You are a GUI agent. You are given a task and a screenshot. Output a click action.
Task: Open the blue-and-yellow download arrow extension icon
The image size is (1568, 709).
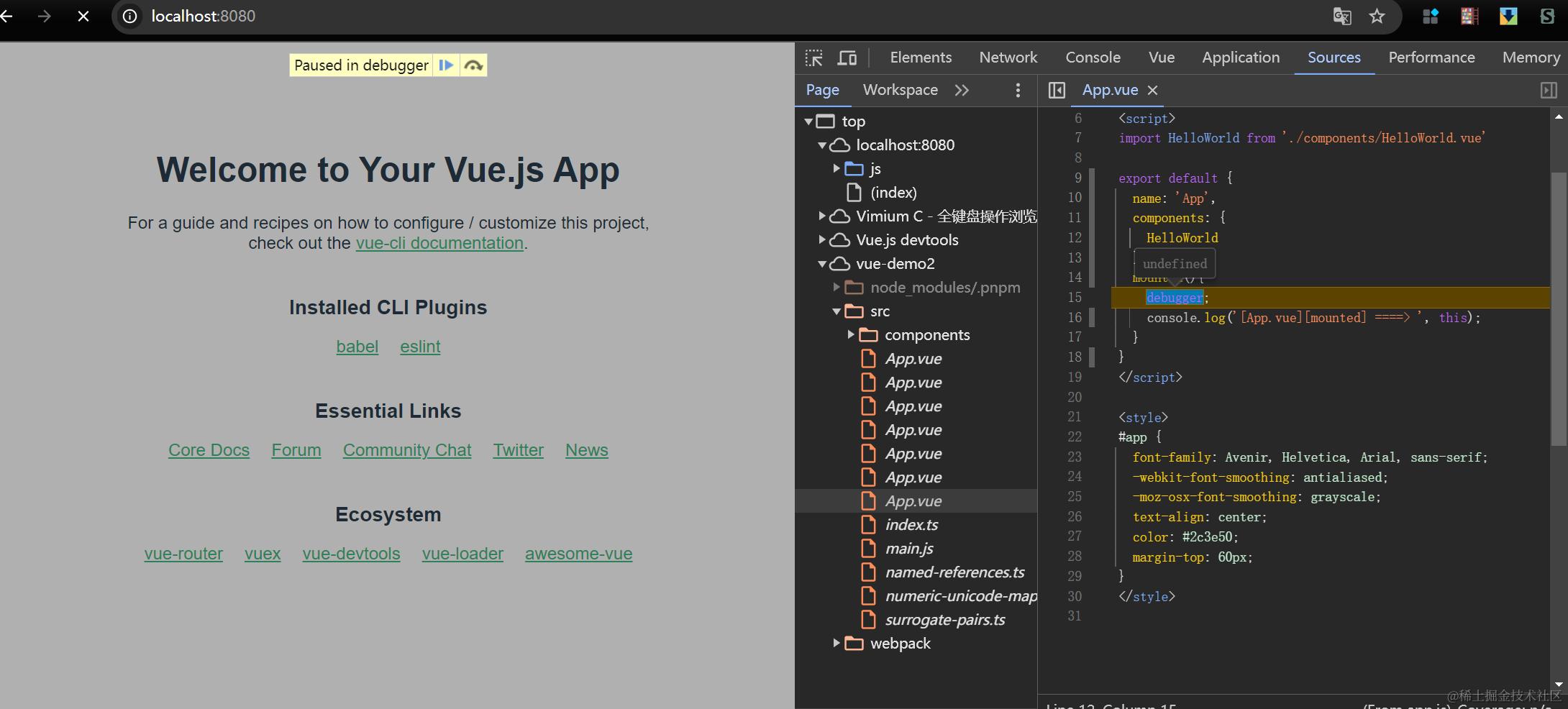pos(1508,16)
